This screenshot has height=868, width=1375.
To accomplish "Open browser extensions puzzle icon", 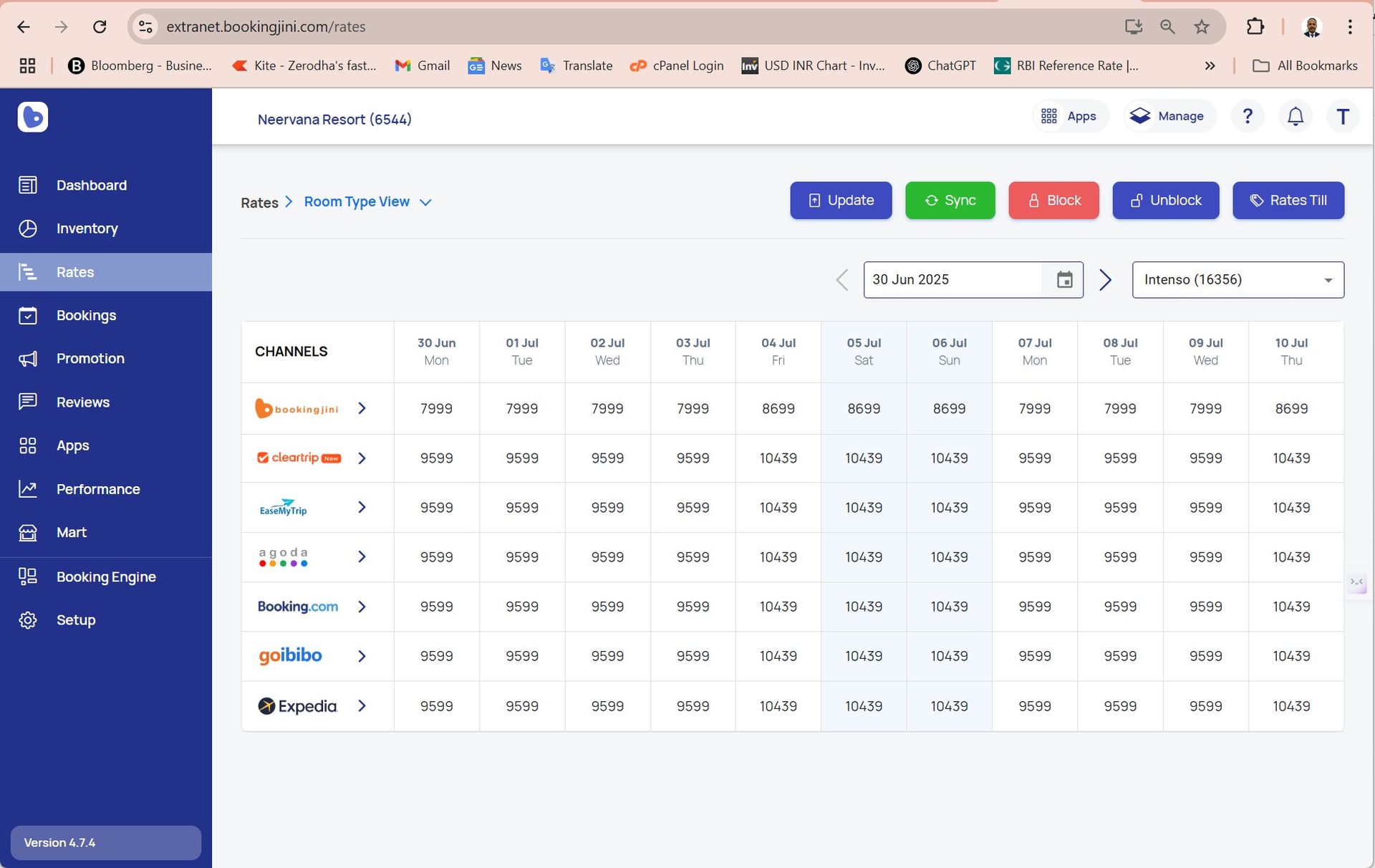I will coord(1255,26).
